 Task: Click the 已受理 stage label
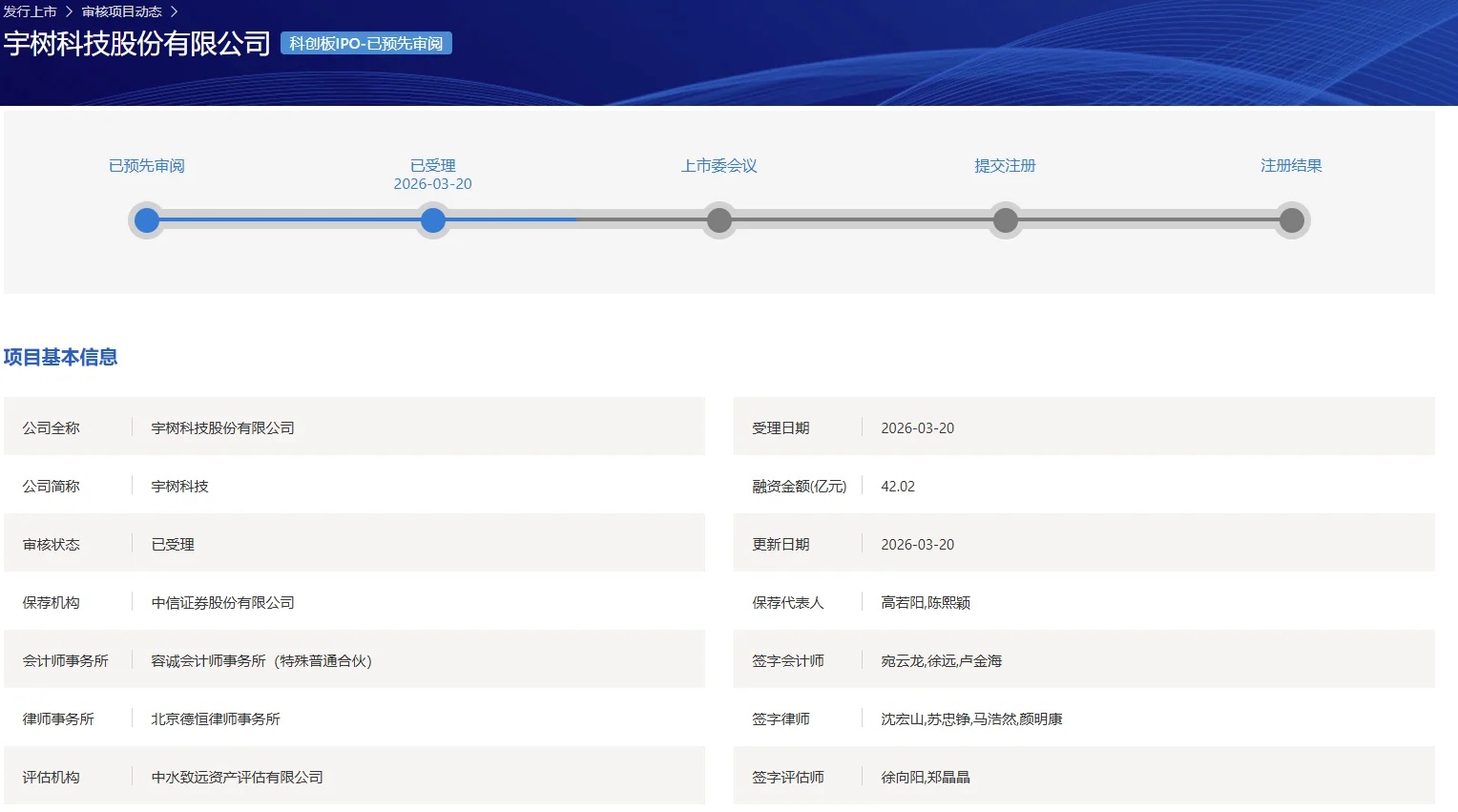coord(433,166)
